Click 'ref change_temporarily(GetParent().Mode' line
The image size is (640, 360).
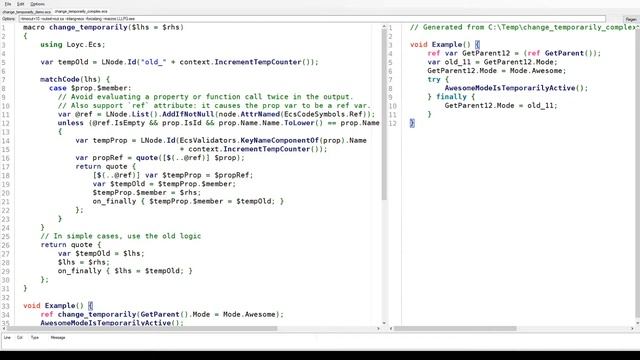[x=162, y=314]
